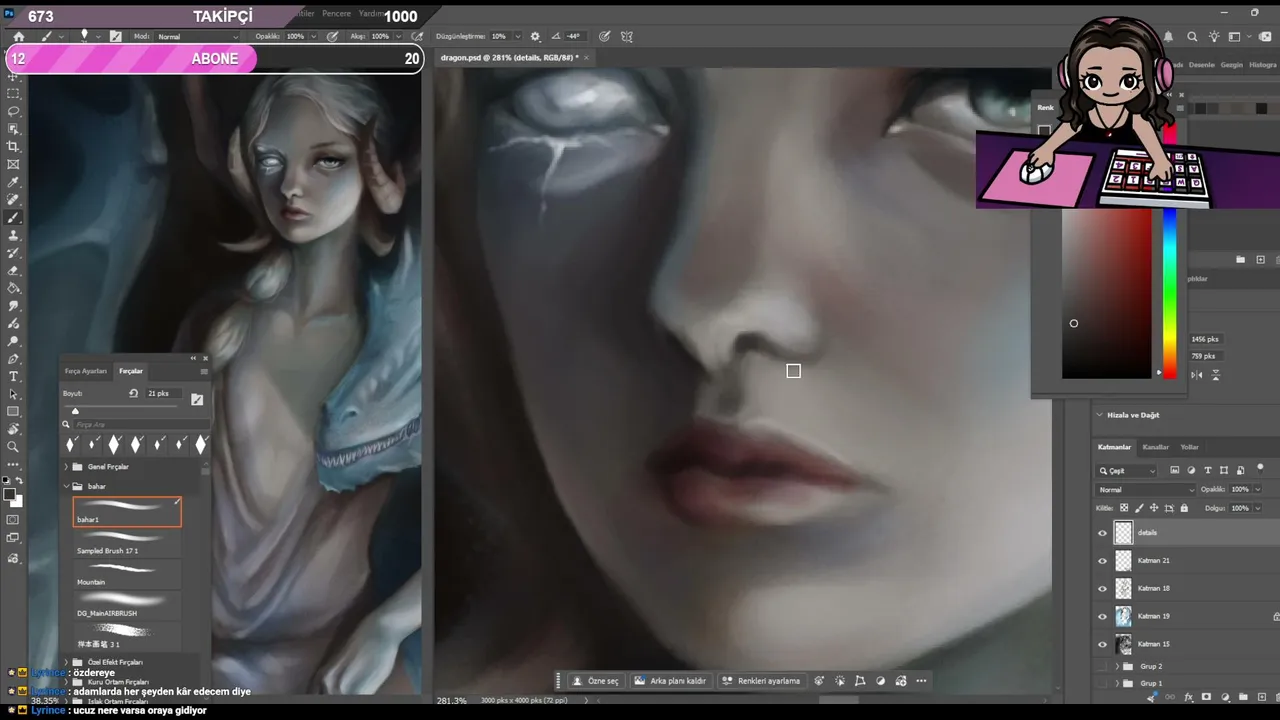Viewport: 1280px width, 720px height.
Task: Open the Dolgu fill dropdown arrow
Action: pyautogui.click(x=1256, y=508)
